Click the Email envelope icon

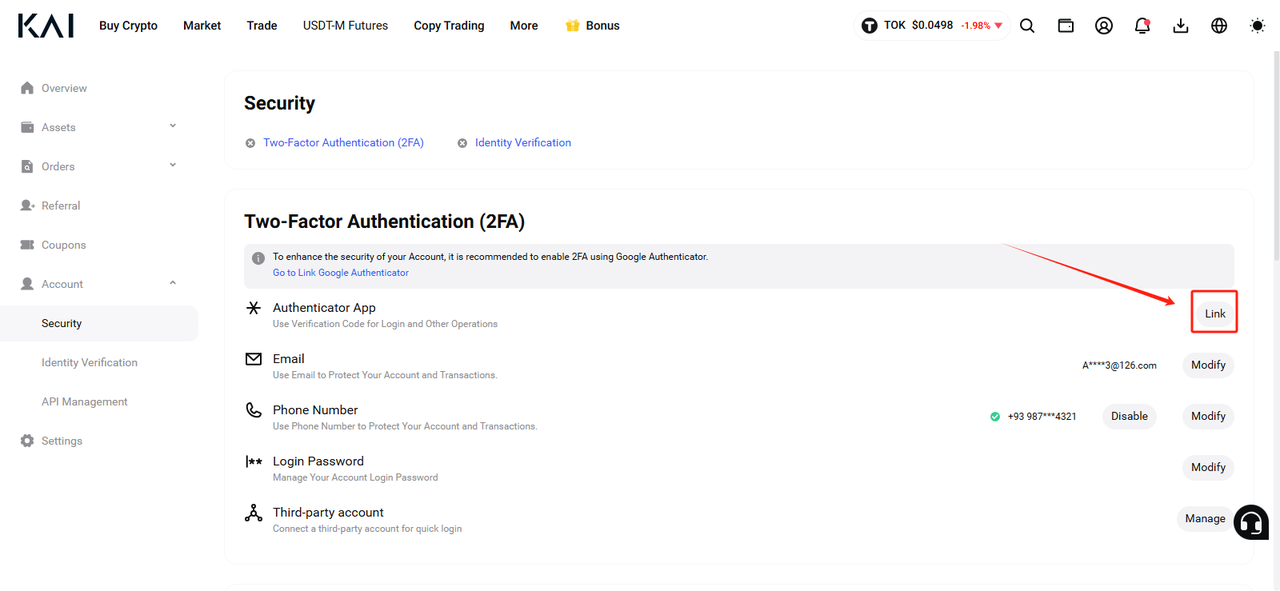coord(254,359)
